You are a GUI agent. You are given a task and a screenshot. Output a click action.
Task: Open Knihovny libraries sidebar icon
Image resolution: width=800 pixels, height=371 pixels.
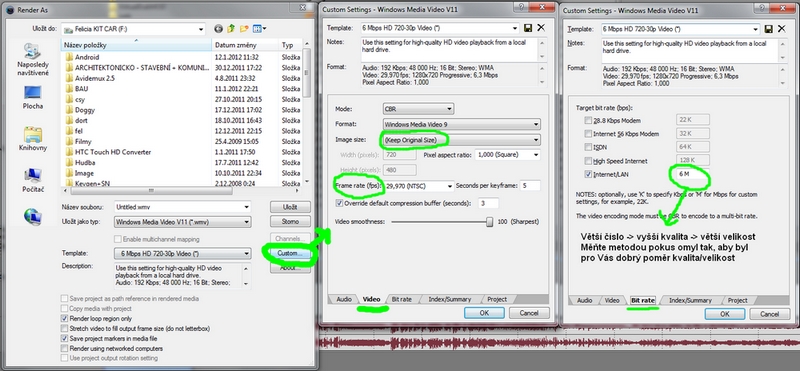[33, 139]
